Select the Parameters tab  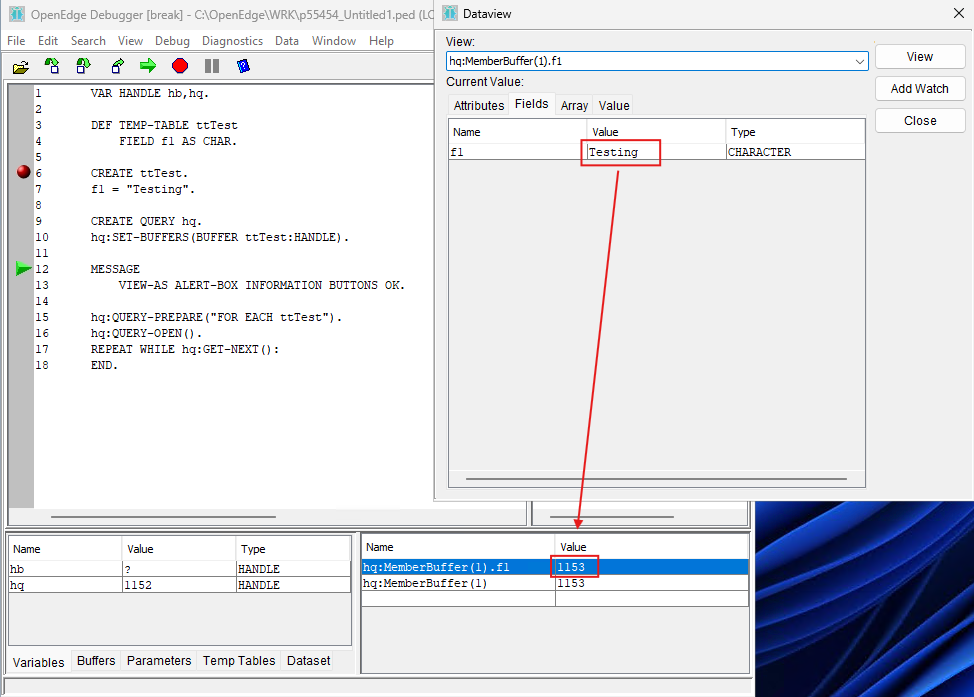[x=159, y=660]
